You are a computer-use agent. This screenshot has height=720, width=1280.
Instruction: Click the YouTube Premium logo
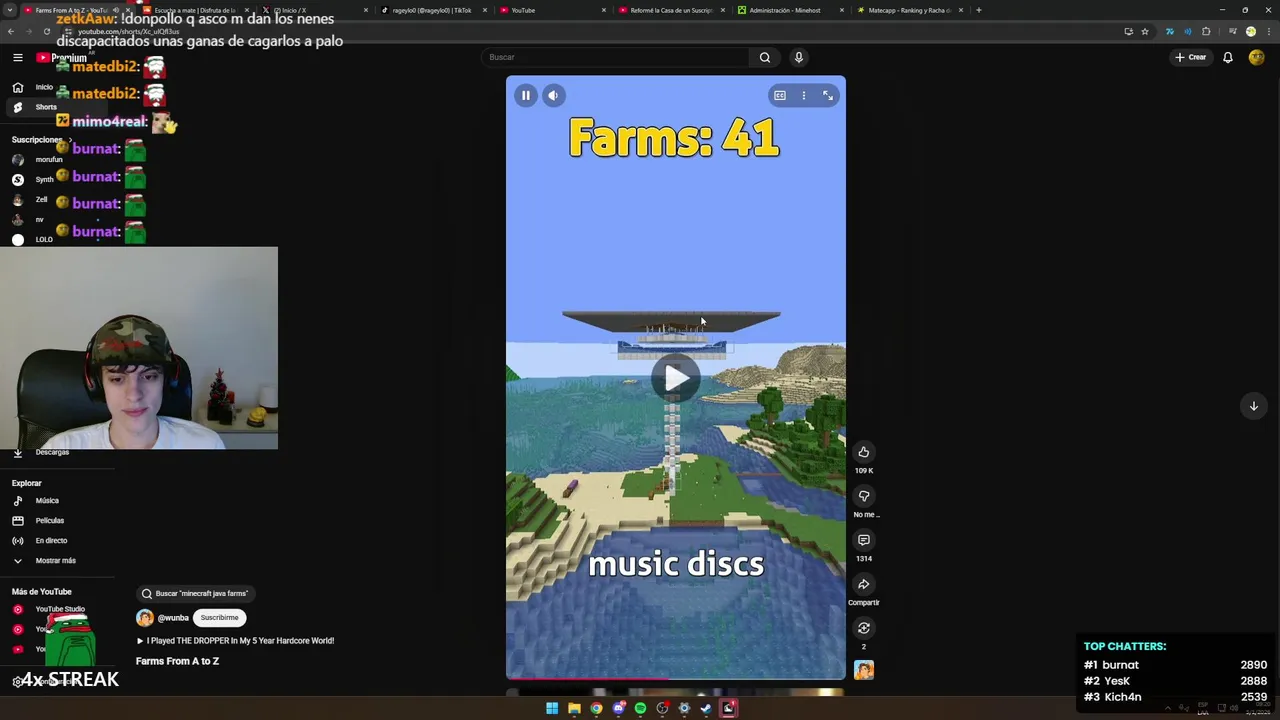62,58
